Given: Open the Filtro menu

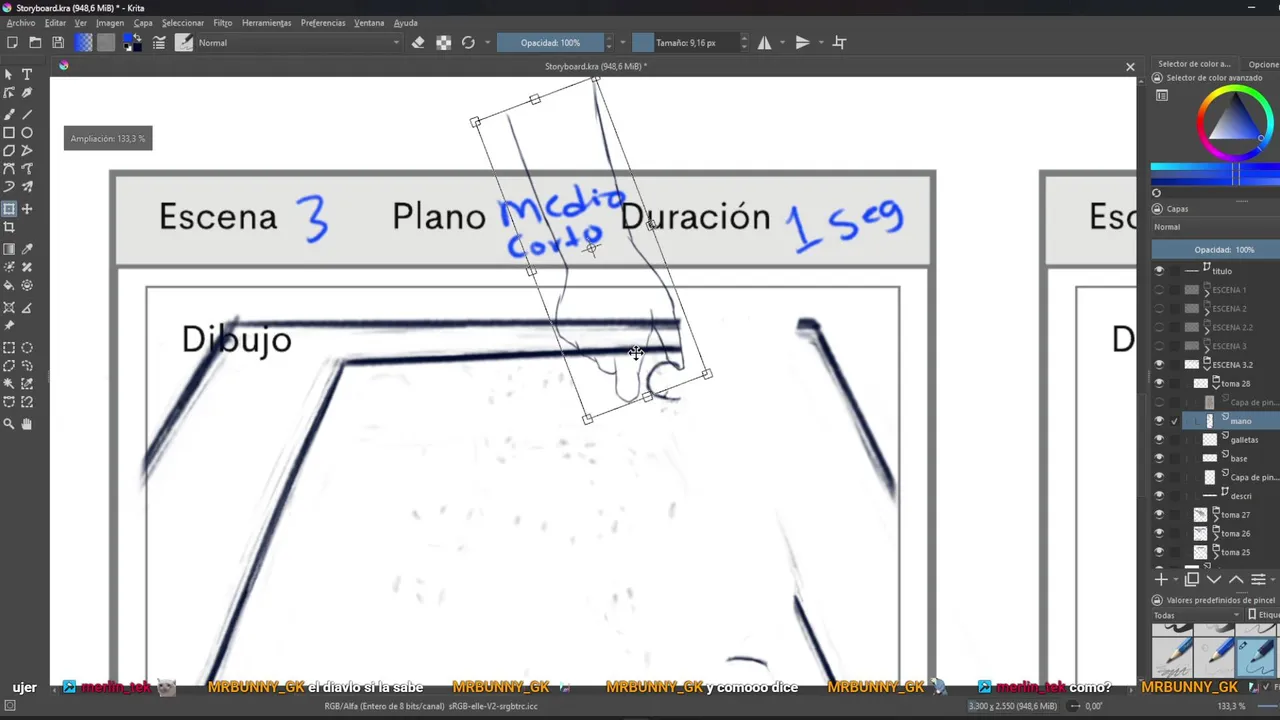Looking at the screenshot, I should click(x=222, y=23).
